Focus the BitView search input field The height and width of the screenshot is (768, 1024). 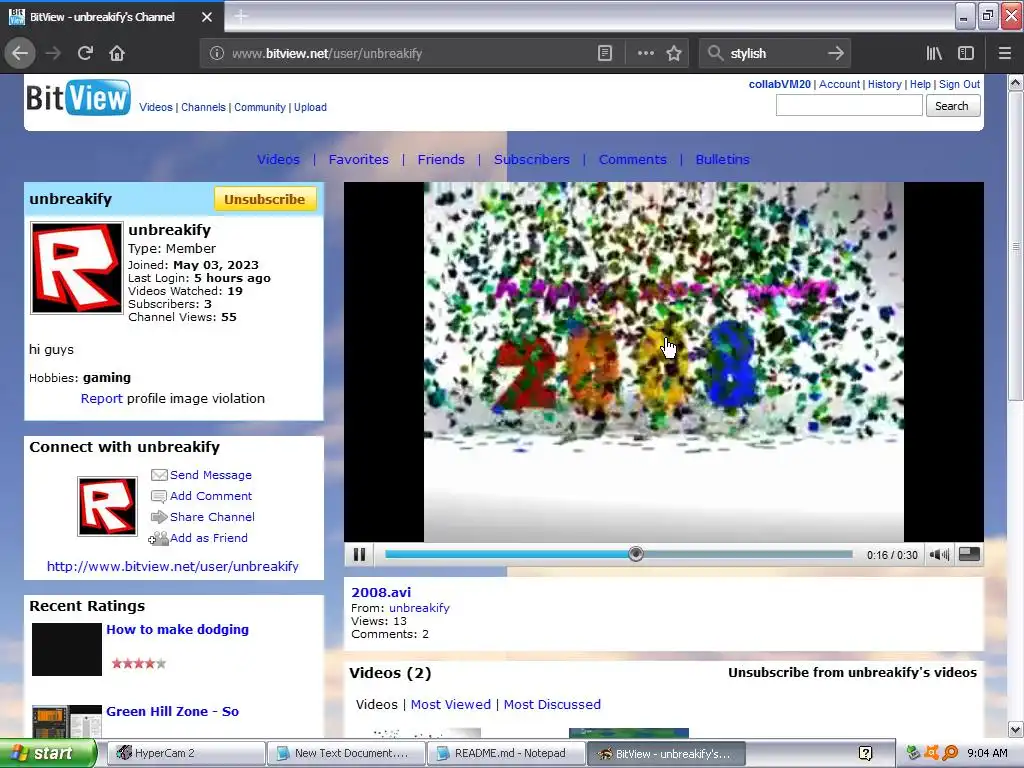pos(849,105)
